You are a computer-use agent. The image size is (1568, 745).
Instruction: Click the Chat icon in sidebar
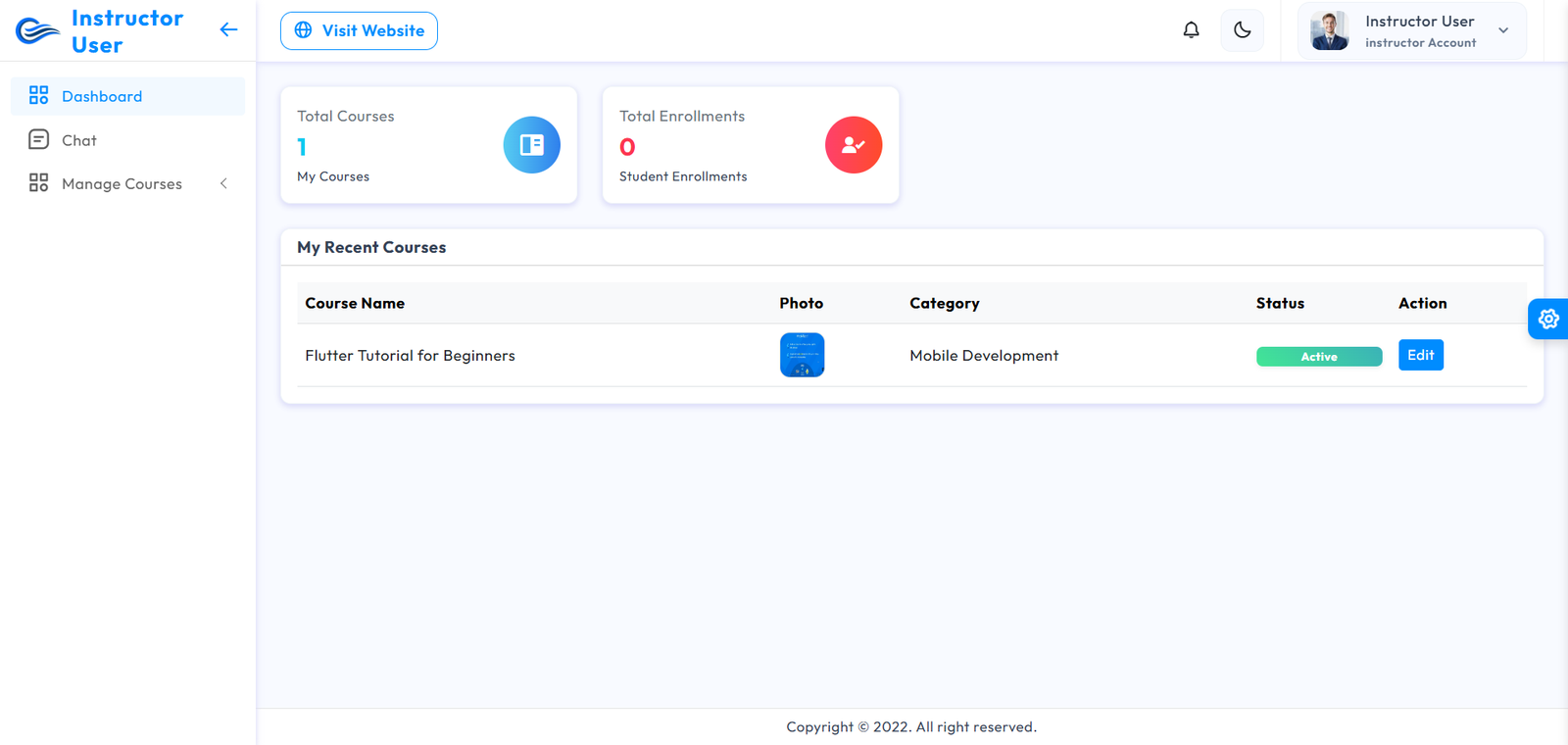click(x=39, y=140)
